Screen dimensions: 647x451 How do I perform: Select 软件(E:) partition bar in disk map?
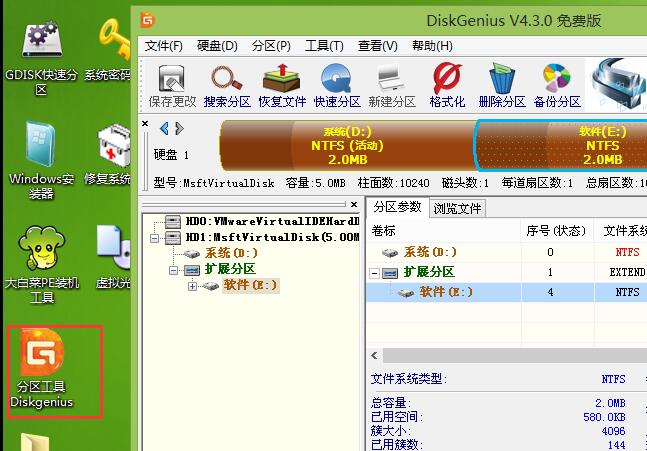pos(561,146)
